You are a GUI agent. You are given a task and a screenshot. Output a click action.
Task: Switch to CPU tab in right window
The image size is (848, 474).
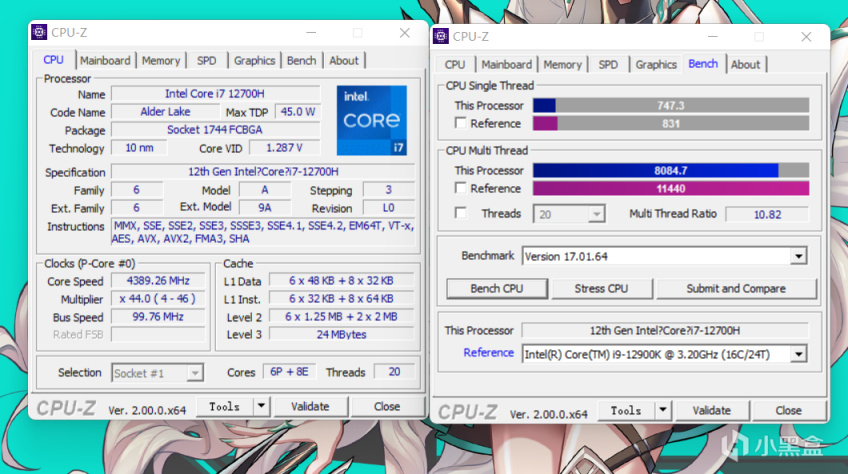click(455, 64)
